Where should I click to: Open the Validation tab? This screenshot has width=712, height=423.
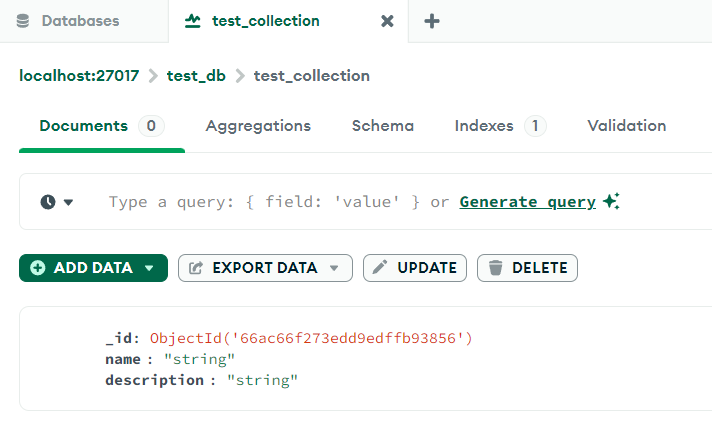[x=627, y=126]
